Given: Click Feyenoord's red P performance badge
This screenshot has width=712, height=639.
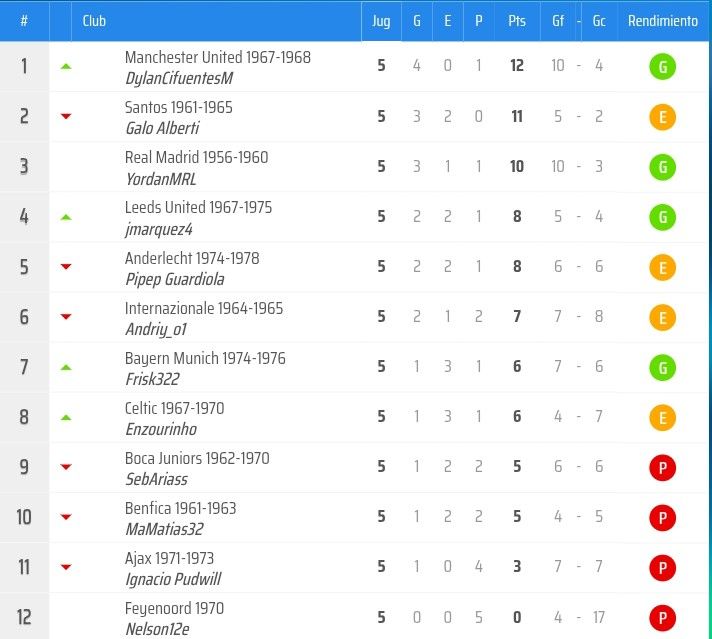Looking at the screenshot, I should click(663, 618).
